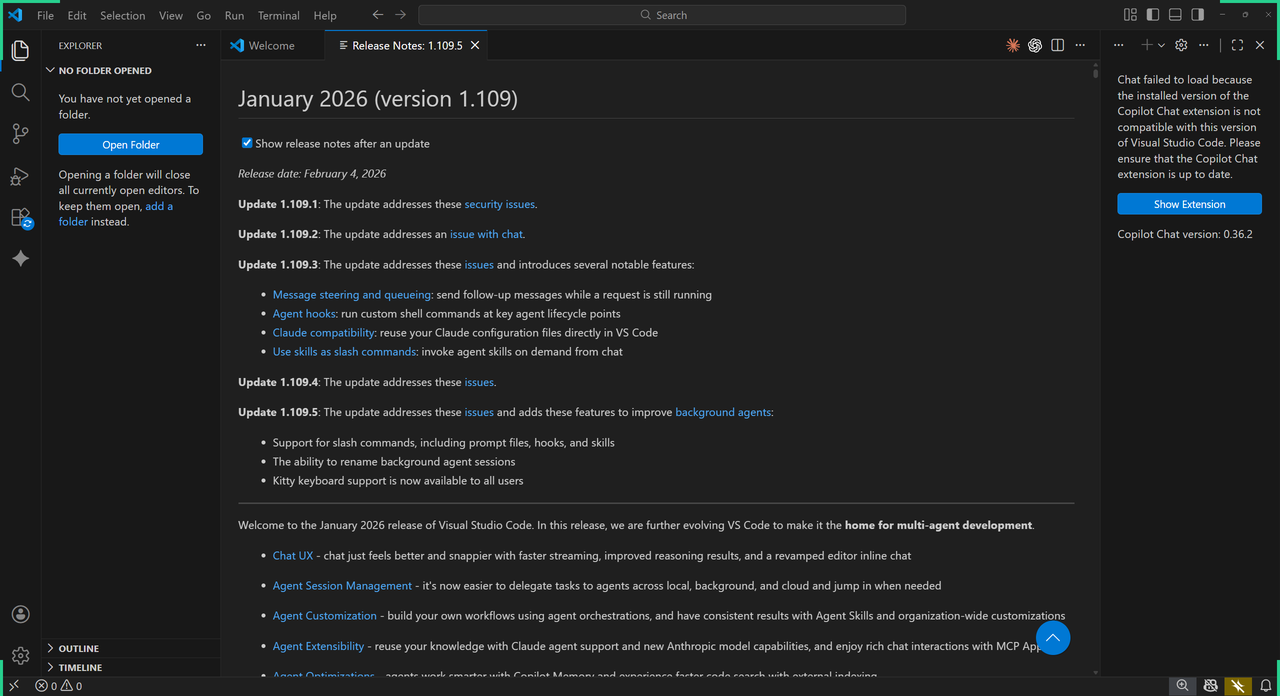Follow the Agent hooks link
The height and width of the screenshot is (696, 1280).
tap(304, 314)
